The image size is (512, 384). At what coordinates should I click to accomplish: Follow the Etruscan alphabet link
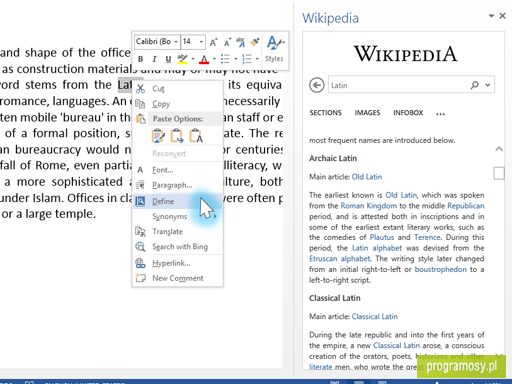click(x=340, y=259)
